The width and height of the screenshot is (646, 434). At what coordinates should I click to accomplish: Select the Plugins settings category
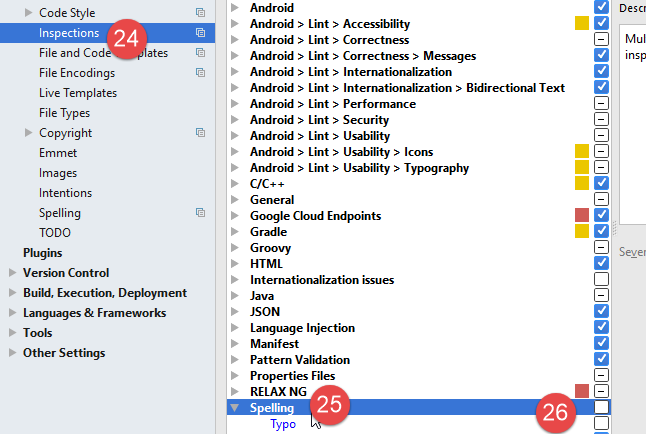click(x=42, y=253)
